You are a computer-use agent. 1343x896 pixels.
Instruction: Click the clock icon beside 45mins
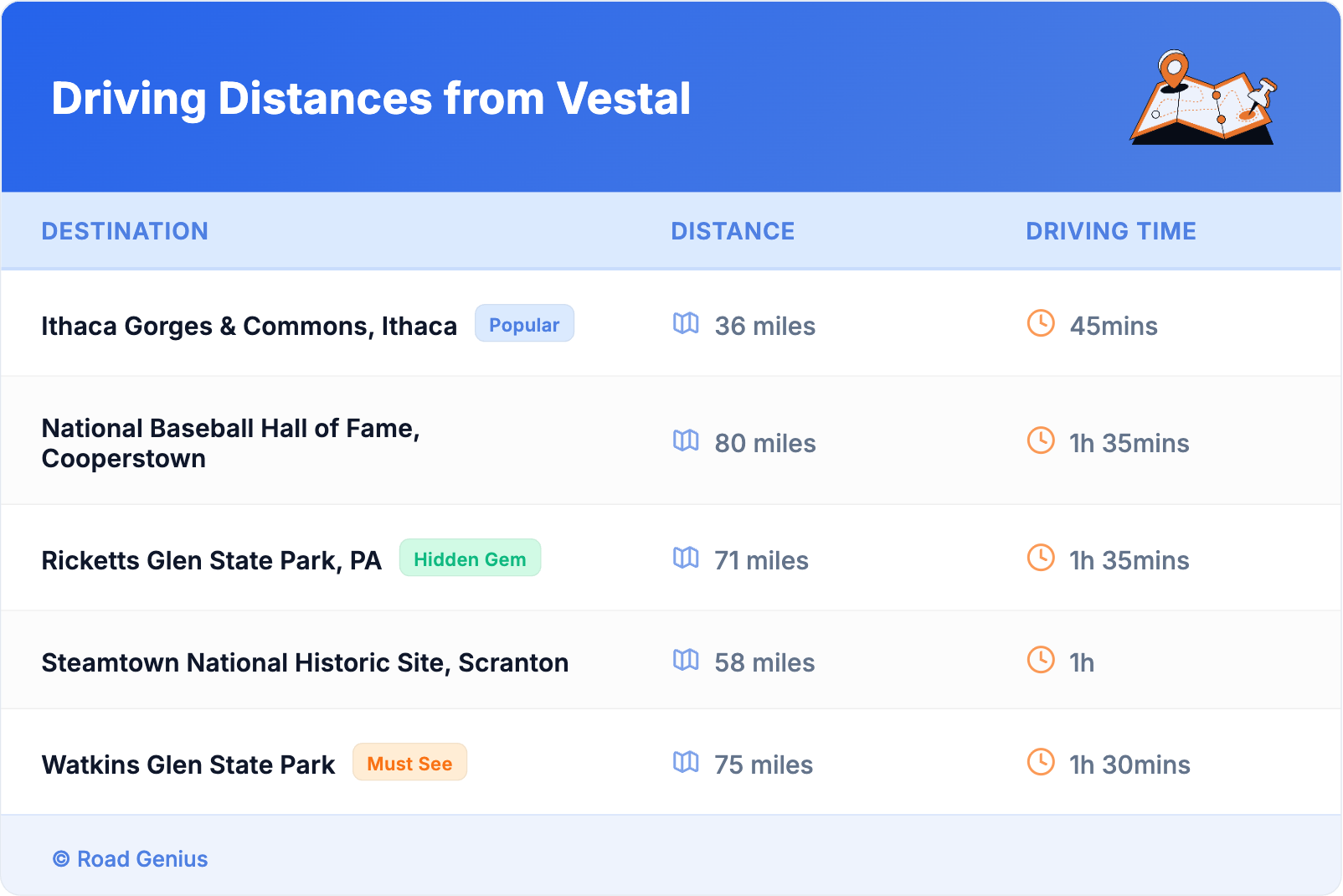(x=1041, y=323)
